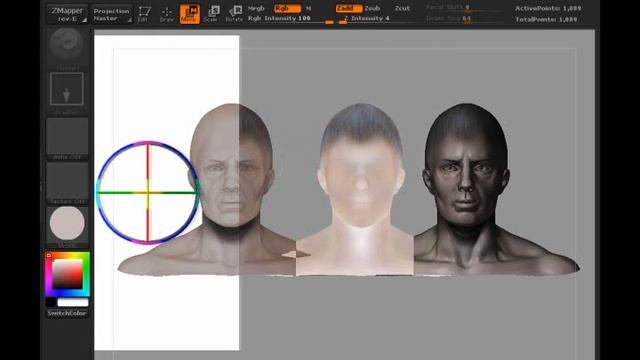Launch Projection Master
The width and height of the screenshot is (640, 360).
[x=112, y=14]
